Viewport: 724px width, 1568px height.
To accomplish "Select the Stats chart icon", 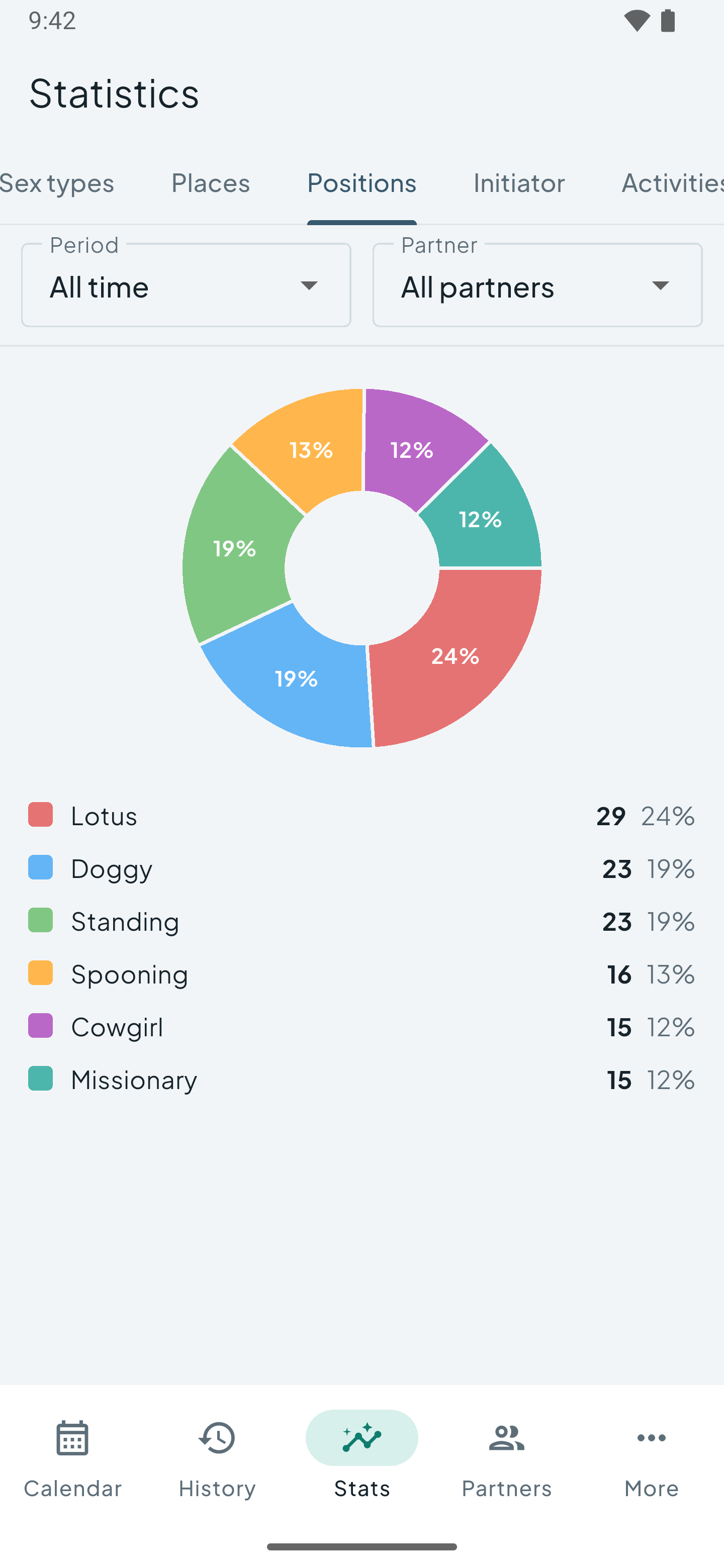I will point(361,1438).
